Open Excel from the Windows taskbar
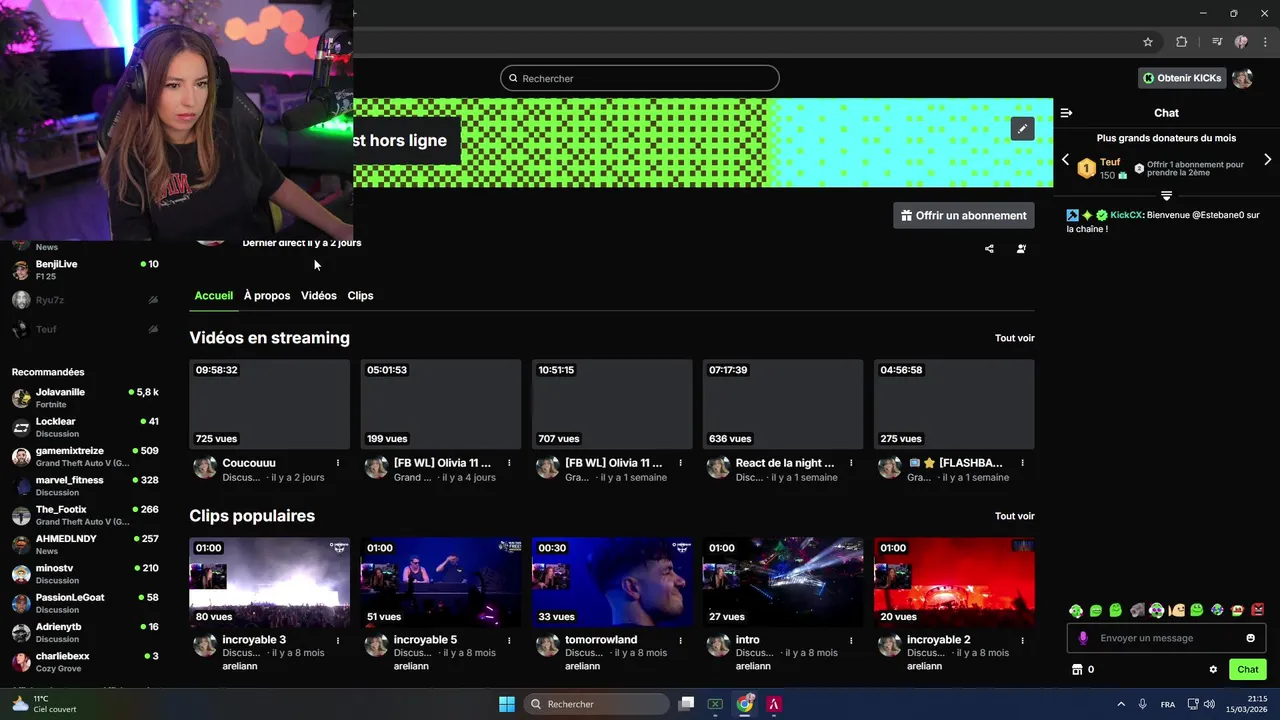 [715, 704]
